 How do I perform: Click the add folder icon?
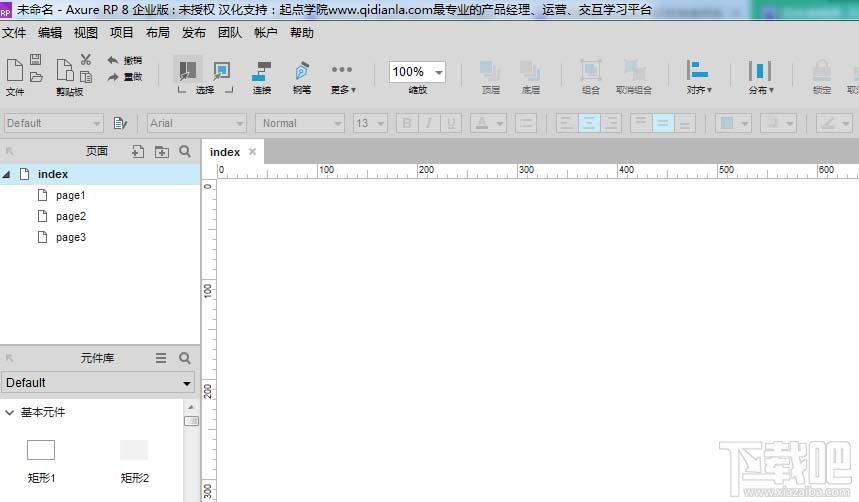tap(162, 152)
